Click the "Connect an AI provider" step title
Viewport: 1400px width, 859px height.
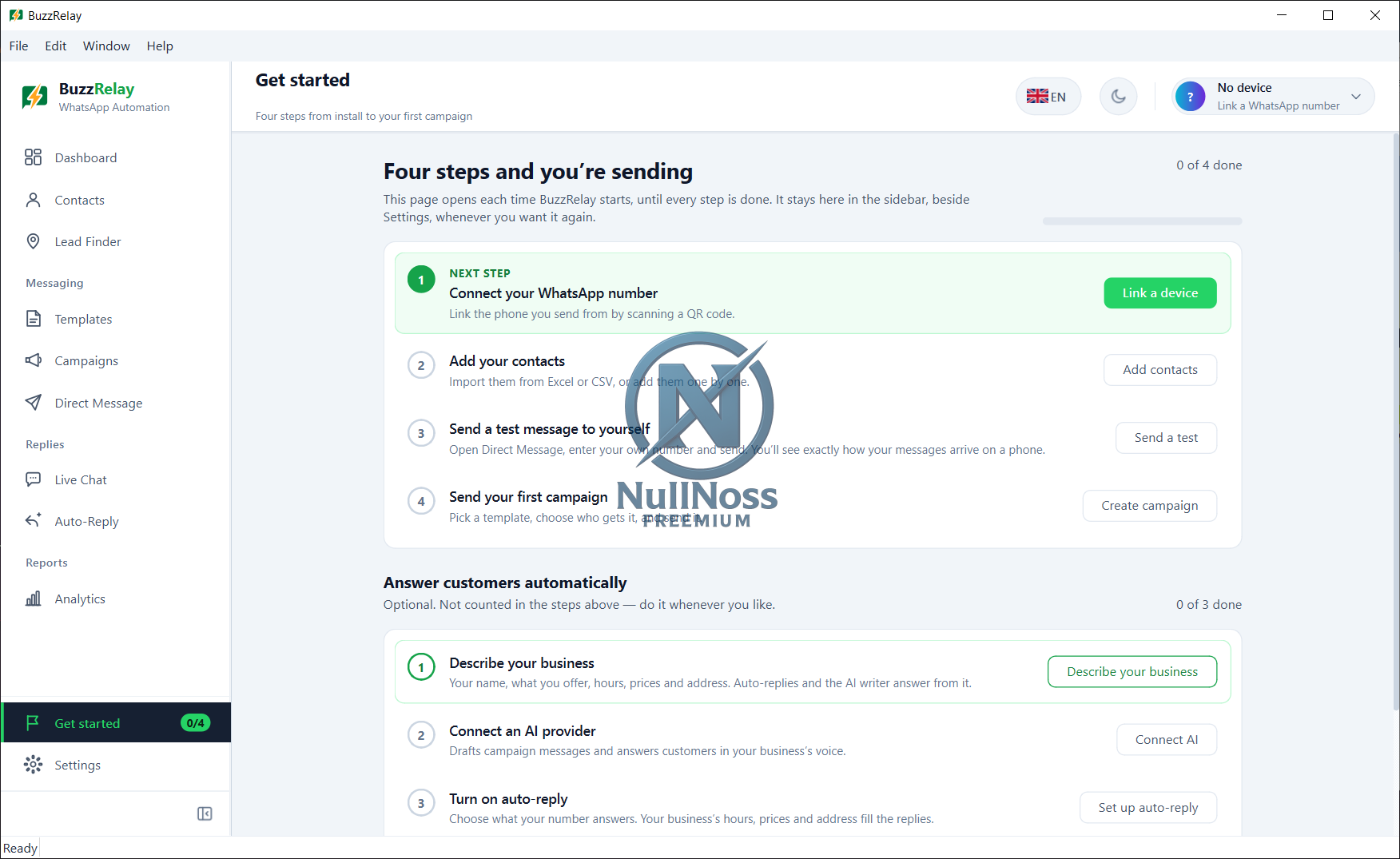click(x=523, y=731)
